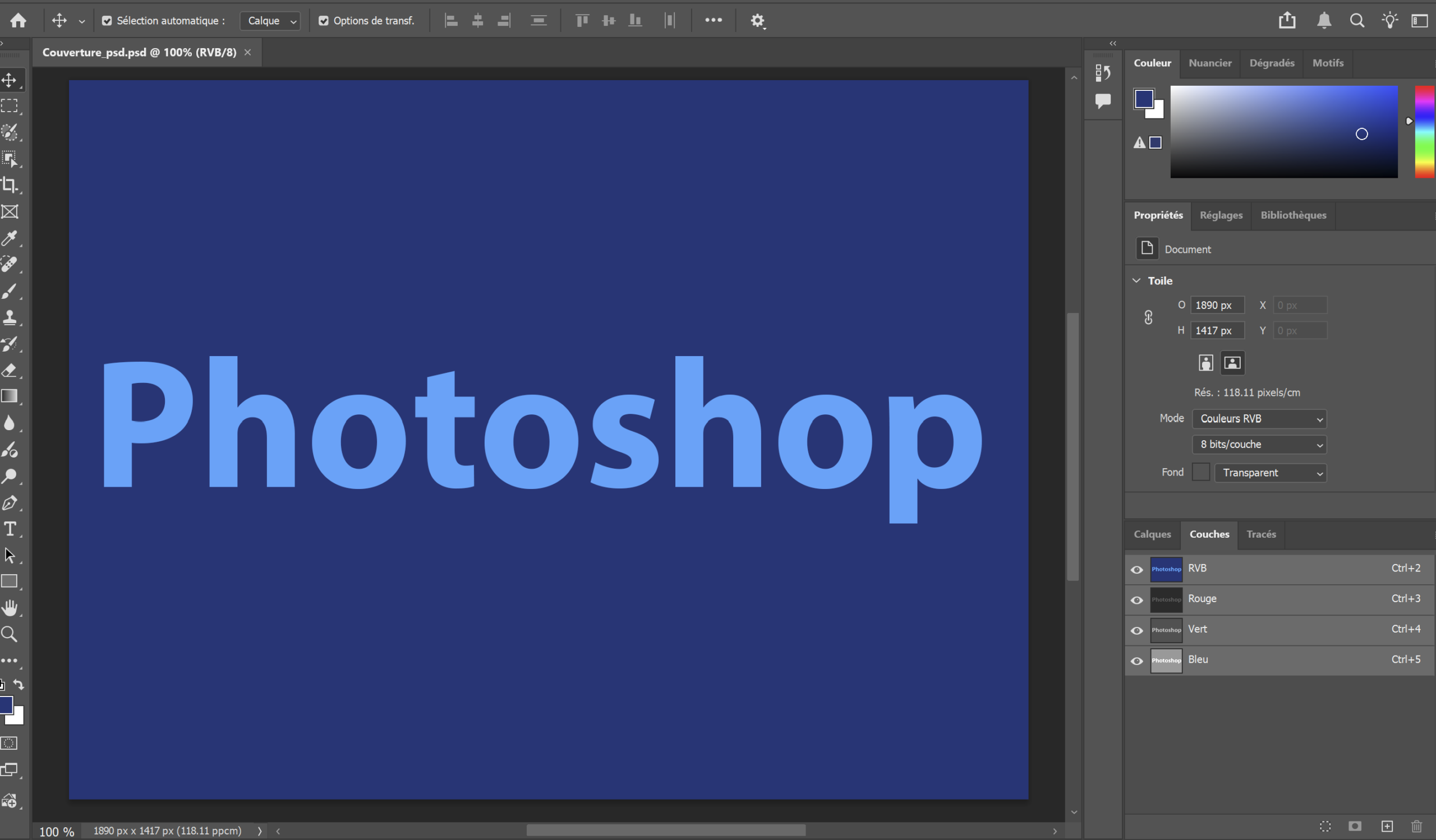Uncheck Sélection automatique option
The image size is (1436, 840).
coord(107,21)
